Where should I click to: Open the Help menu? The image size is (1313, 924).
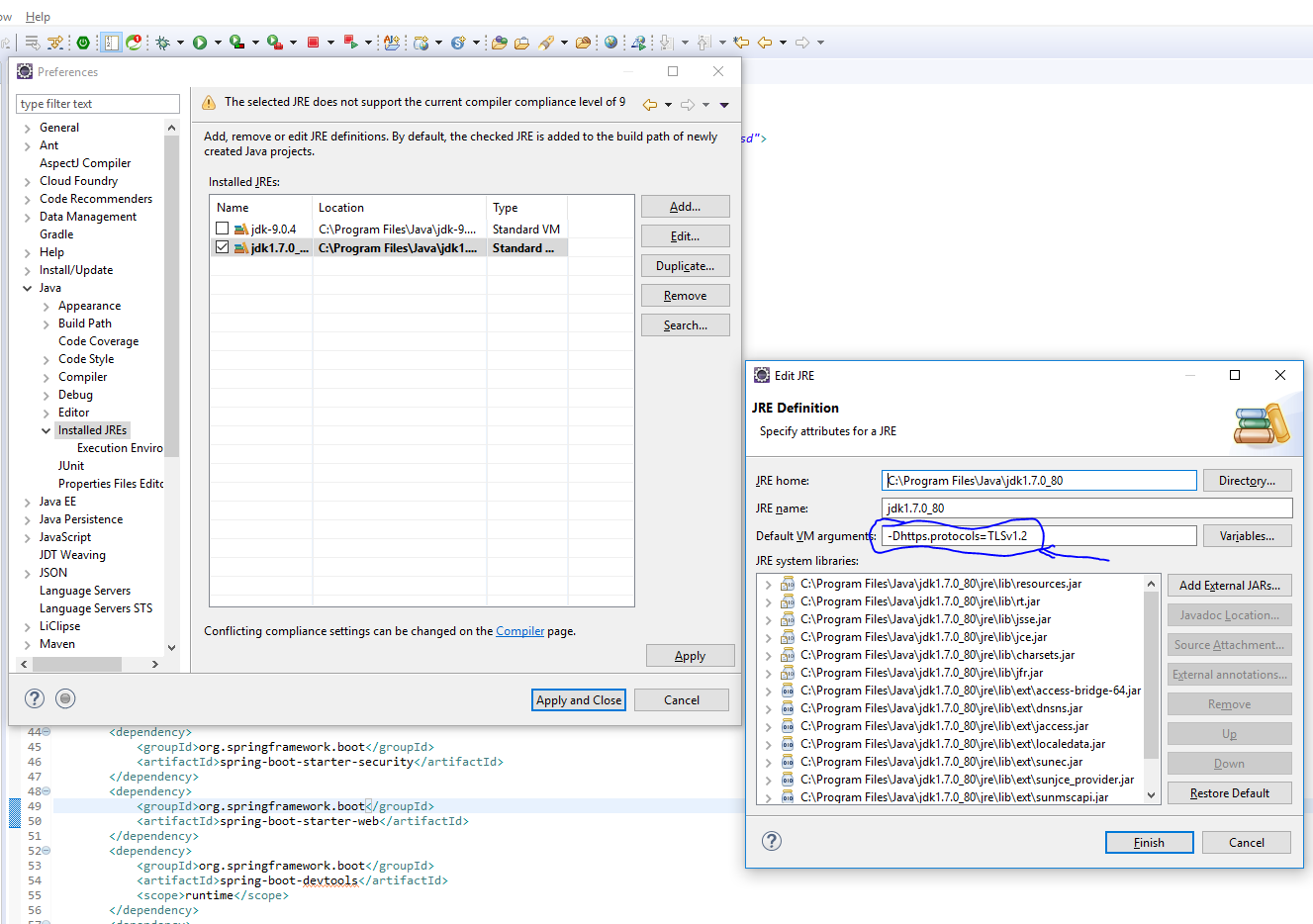pyautogui.click(x=38, y=17)
